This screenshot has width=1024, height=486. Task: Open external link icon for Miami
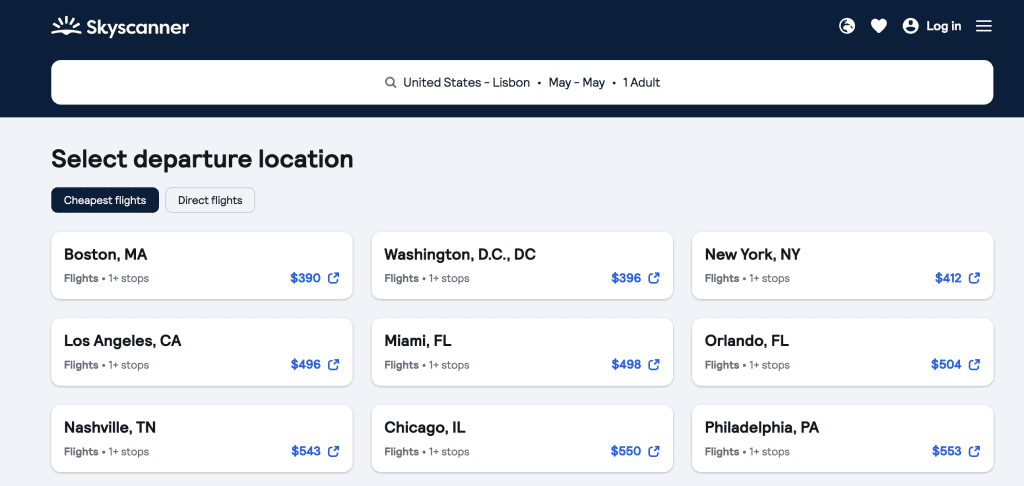pos(654,364)
